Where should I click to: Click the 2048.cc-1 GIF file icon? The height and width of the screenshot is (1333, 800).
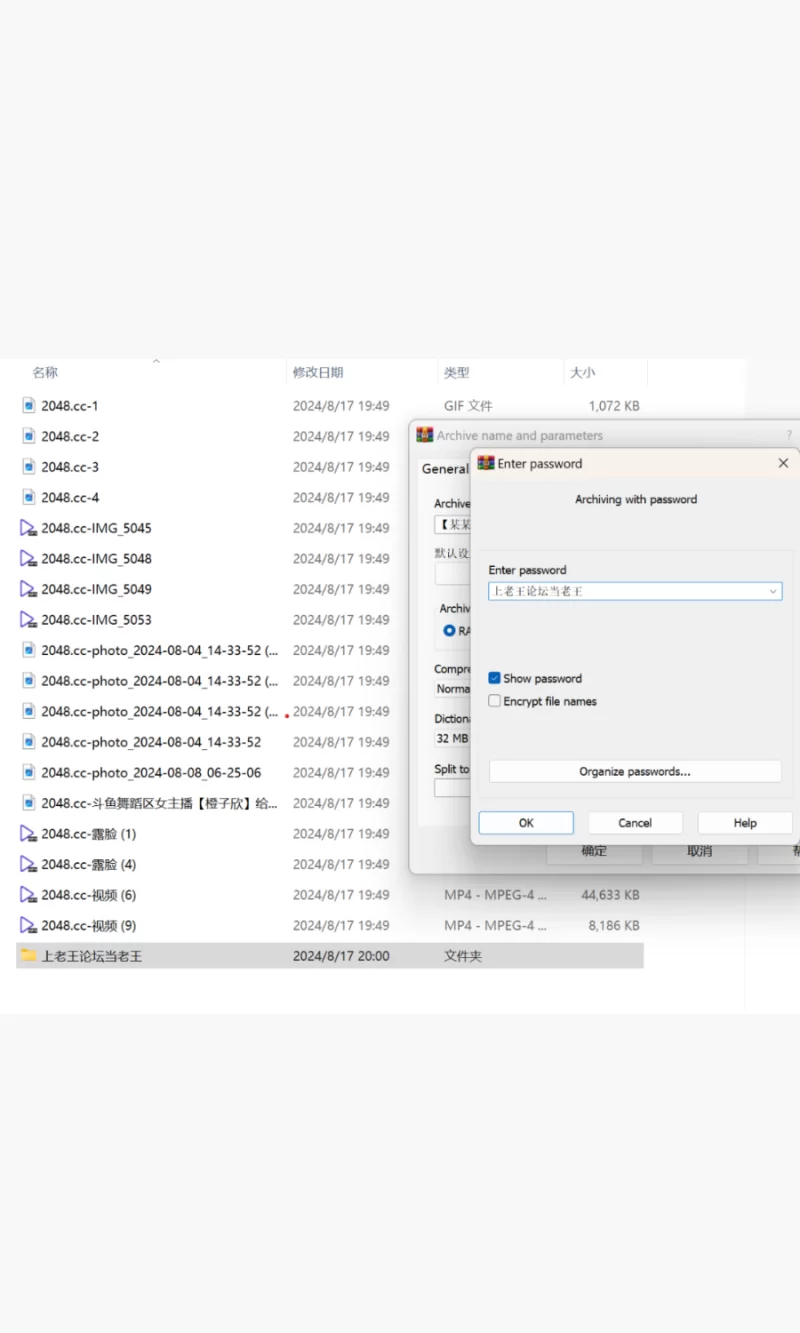click(28, 406)
